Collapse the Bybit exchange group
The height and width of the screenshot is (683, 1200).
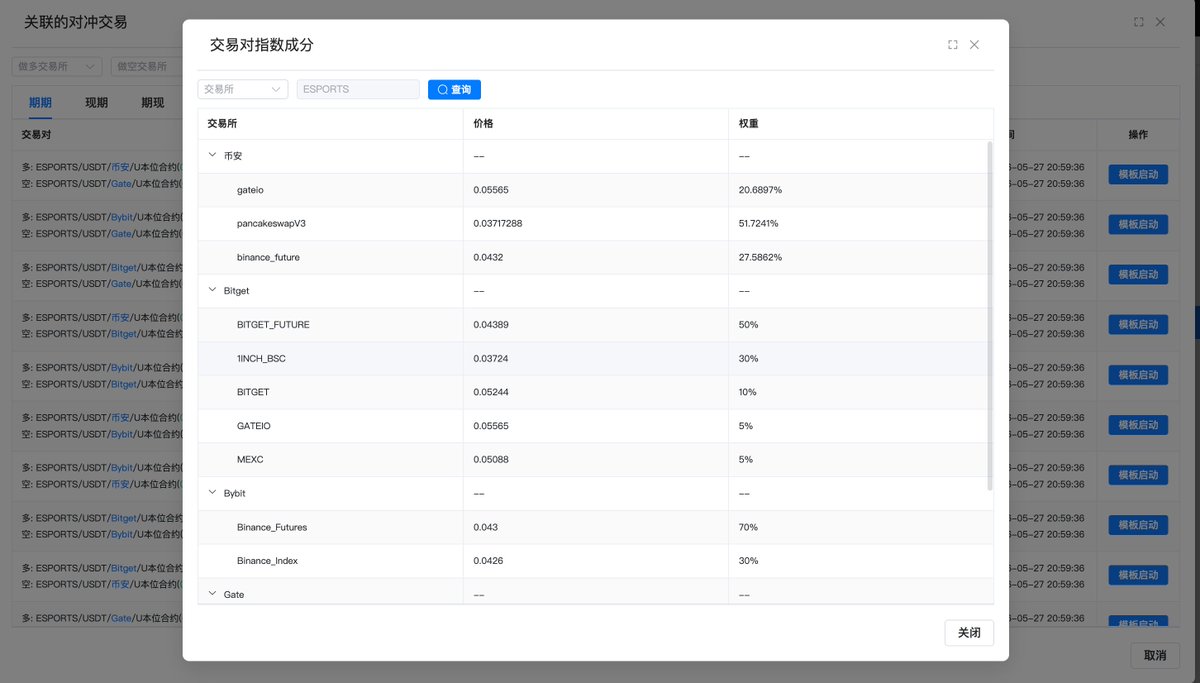click(x=212, y=493)
